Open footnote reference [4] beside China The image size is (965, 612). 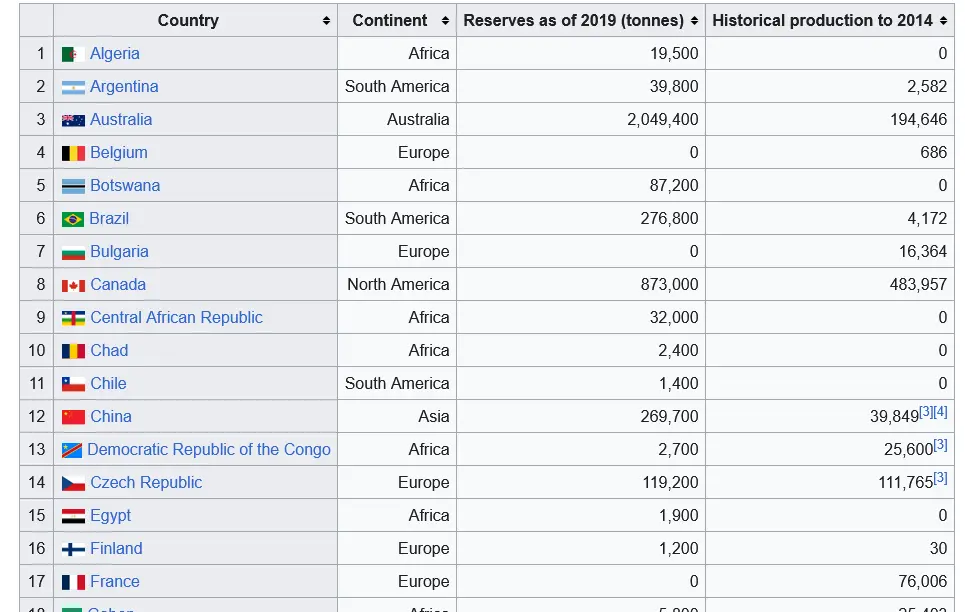[941, 412]
